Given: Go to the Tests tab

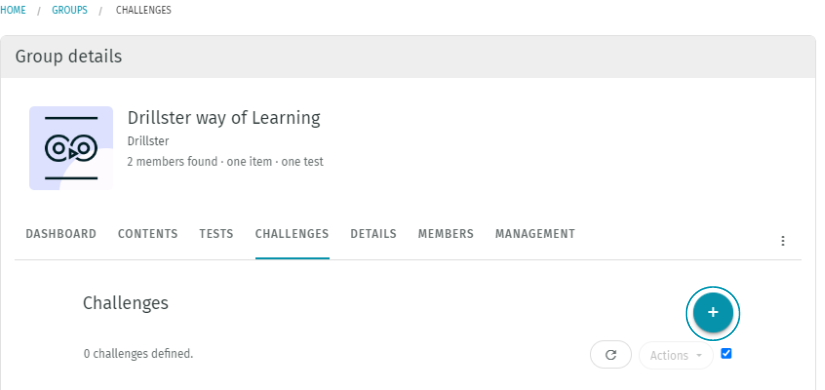Looking at the screenshot, I should (x=216, y=234).
